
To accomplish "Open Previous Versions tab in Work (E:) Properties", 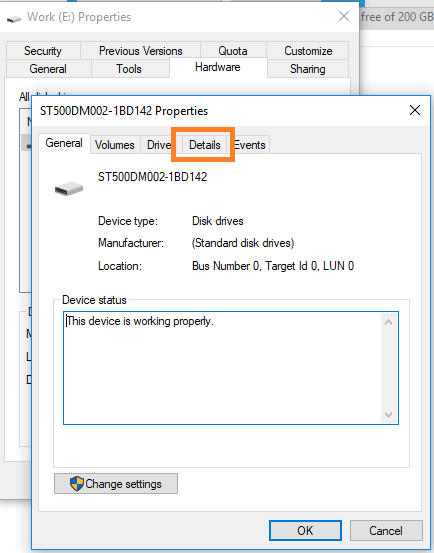I will 141,51.
